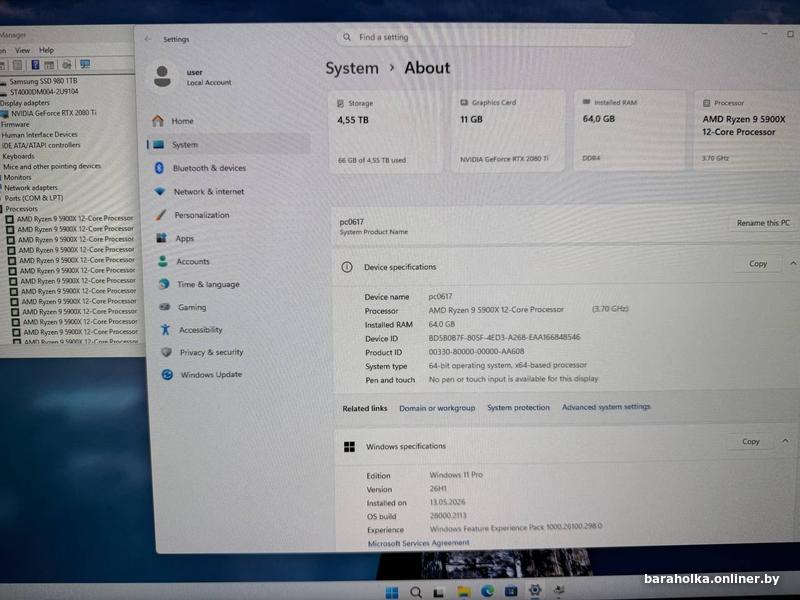Collapse Device specifications section
Screen dimensions: 800x600
pyautogui.click(x=793, y=263)
